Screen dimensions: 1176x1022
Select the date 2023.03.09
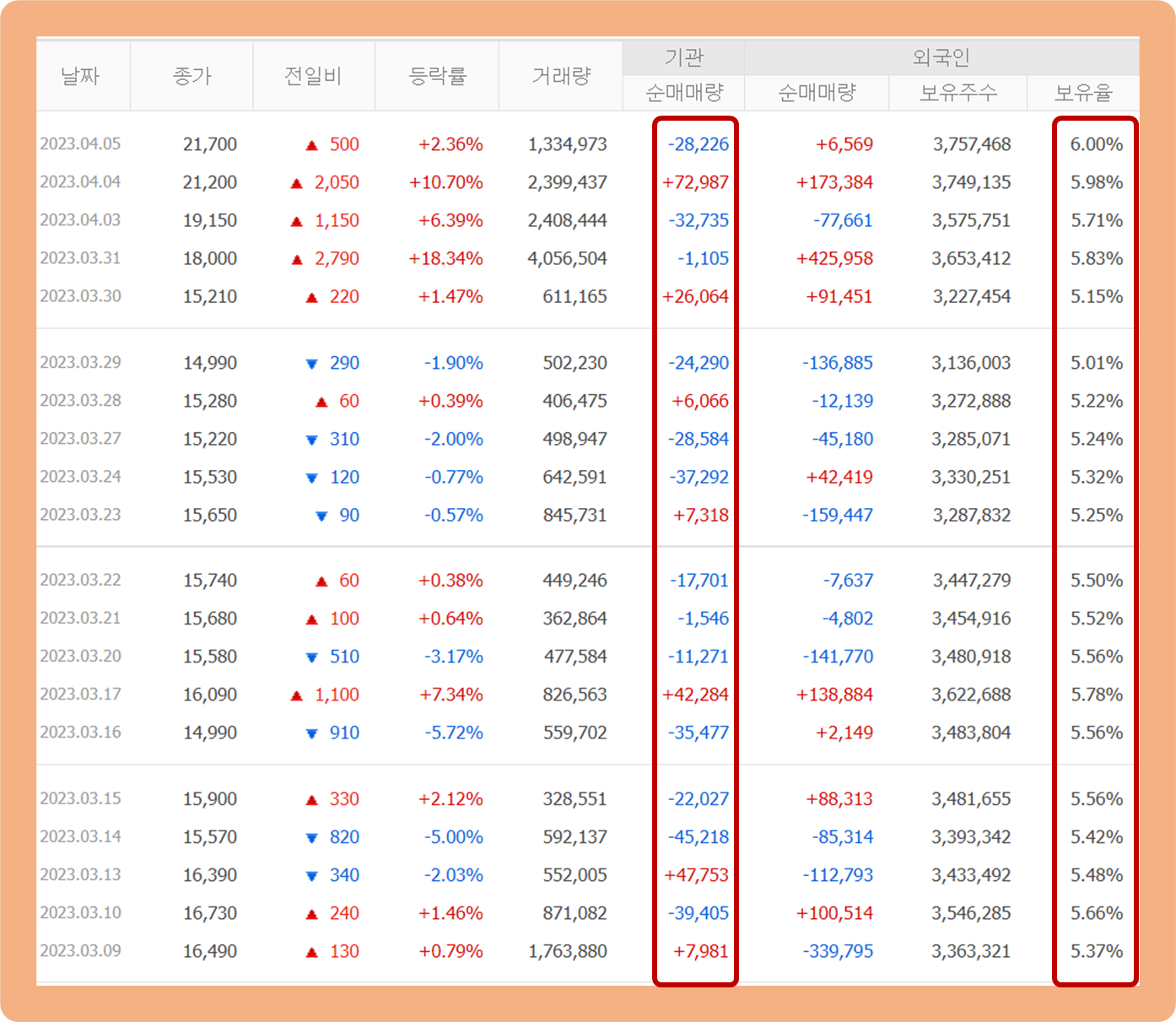80,951
